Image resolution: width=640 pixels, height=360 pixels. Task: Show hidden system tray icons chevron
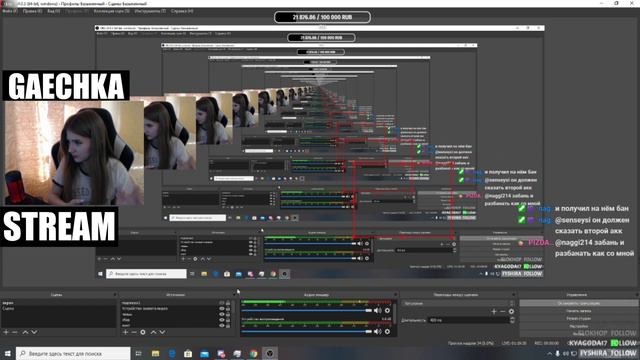(550, 353)
